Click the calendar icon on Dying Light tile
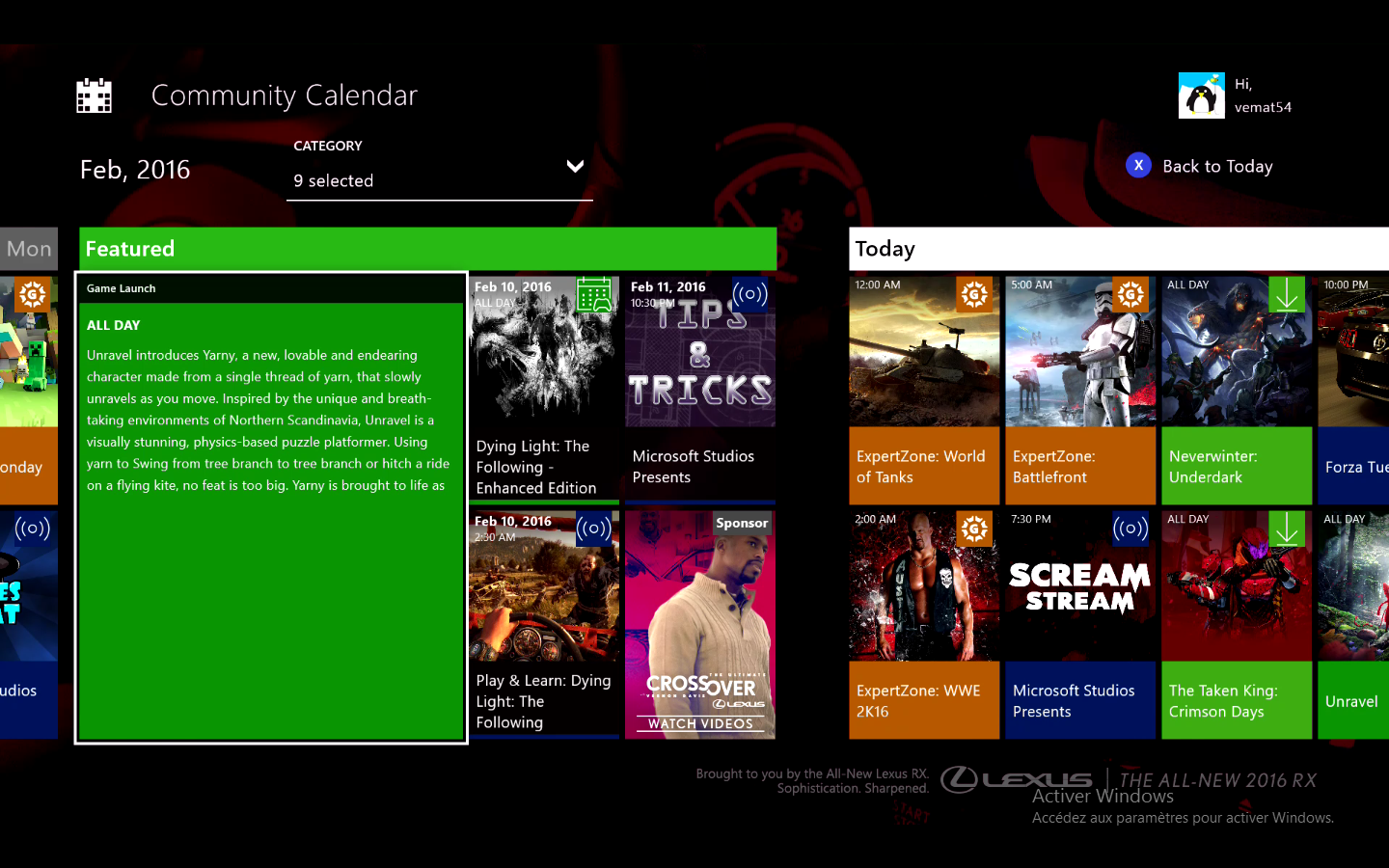Image resolution: width=1389 pixels, height=868 pixels. click(x=594, y=294)
